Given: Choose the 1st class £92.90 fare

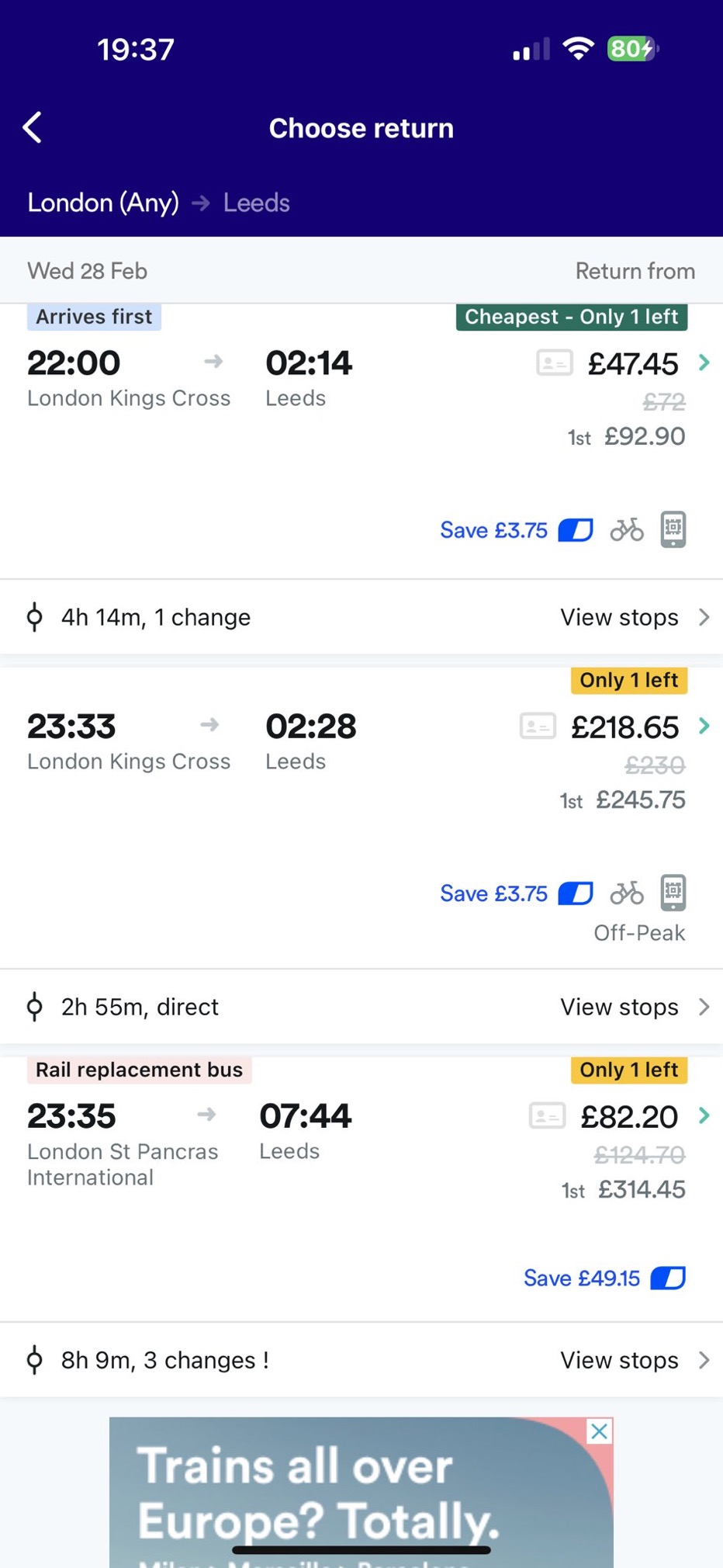Looking at the screenshot, I should pyautogui.click(x=644, y=436).
